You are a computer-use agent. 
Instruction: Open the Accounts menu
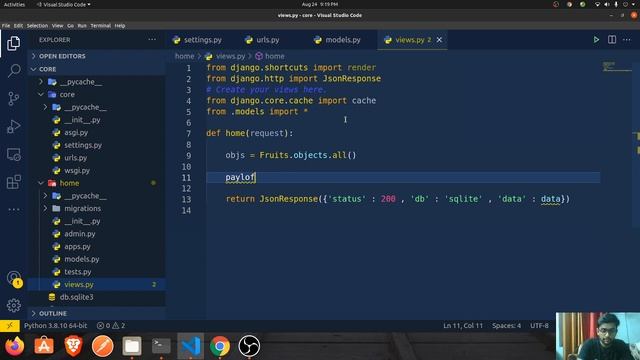point(13,278)
